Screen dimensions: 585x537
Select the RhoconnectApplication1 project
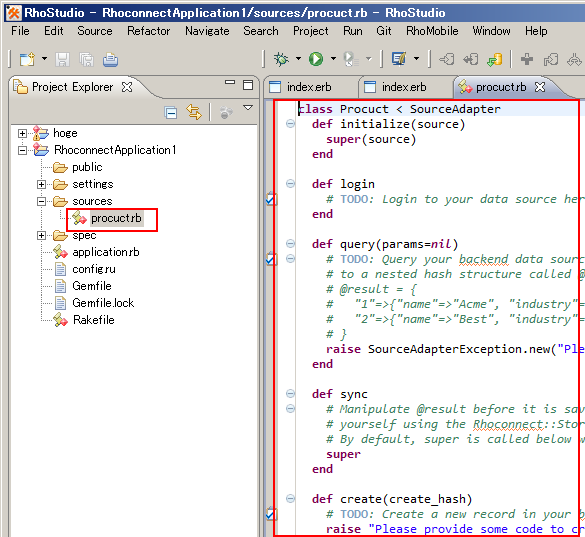tap(115, 150)
